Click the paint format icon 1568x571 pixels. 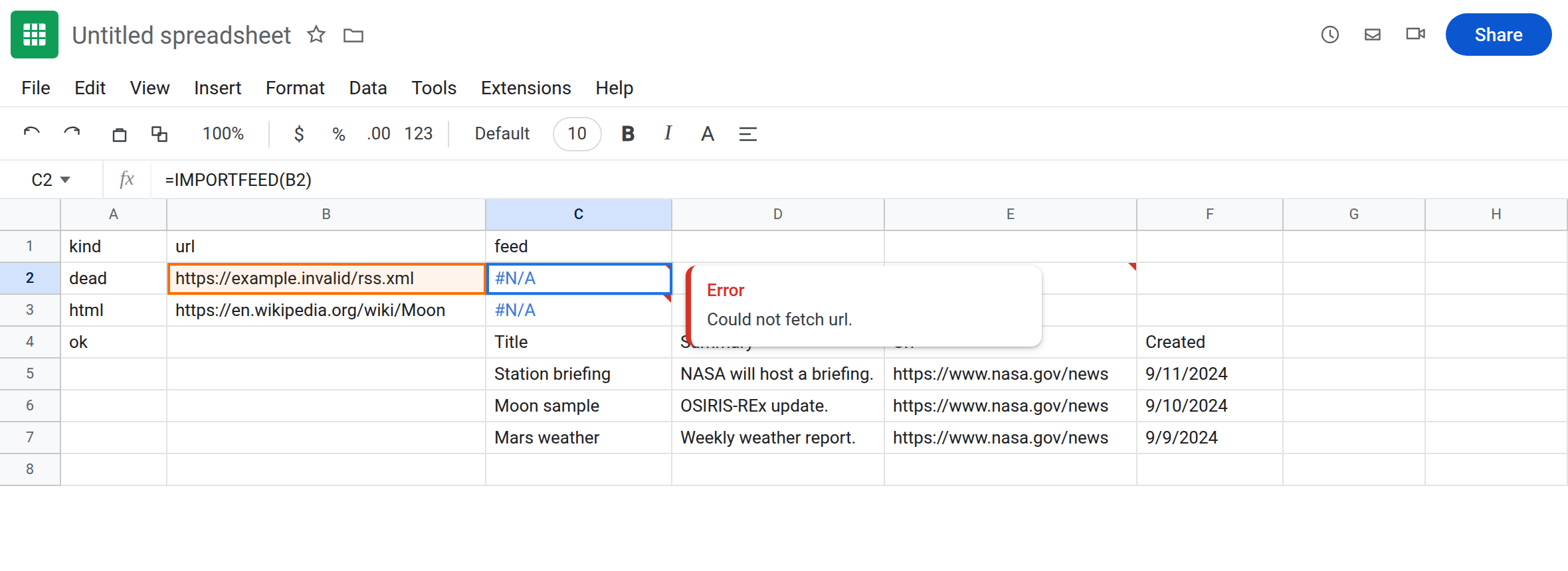159,134
